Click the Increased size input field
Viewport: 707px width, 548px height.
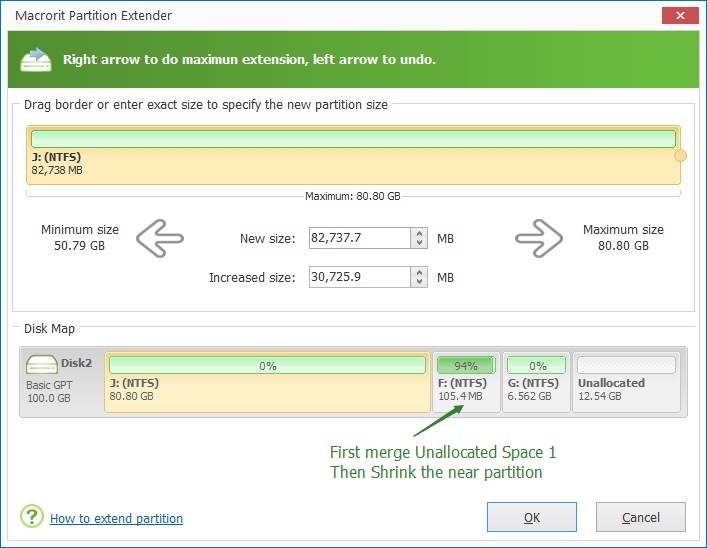[360, 277]
